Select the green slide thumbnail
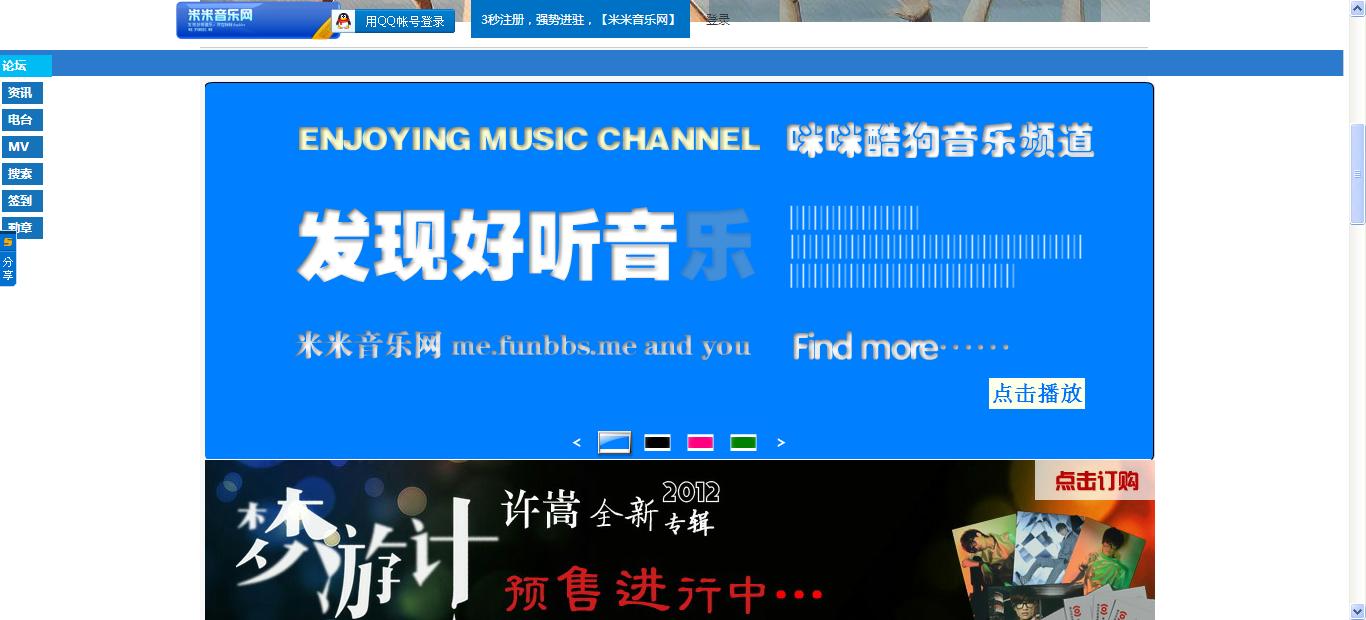Viewport: 1366px width, 620px height. 743,442
